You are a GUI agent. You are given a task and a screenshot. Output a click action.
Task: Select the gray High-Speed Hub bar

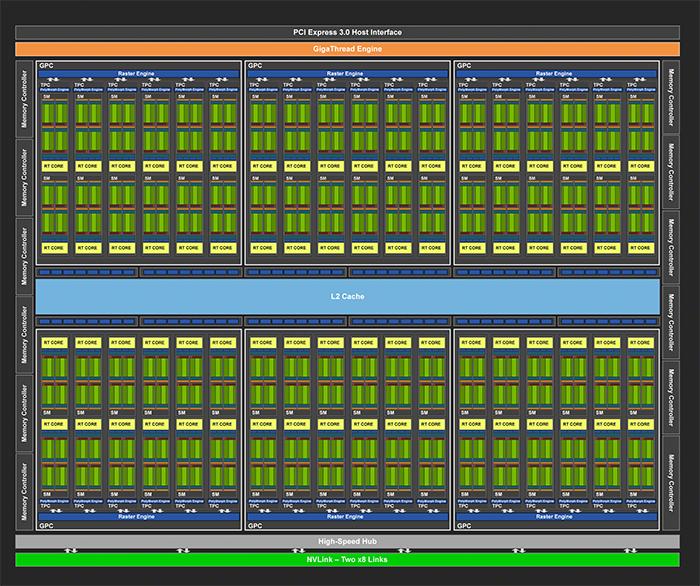(349, 541)
